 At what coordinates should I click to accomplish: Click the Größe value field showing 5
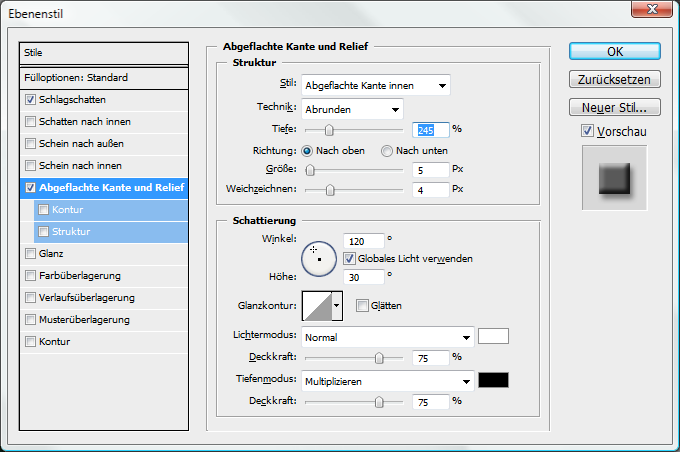click(431, 170)
